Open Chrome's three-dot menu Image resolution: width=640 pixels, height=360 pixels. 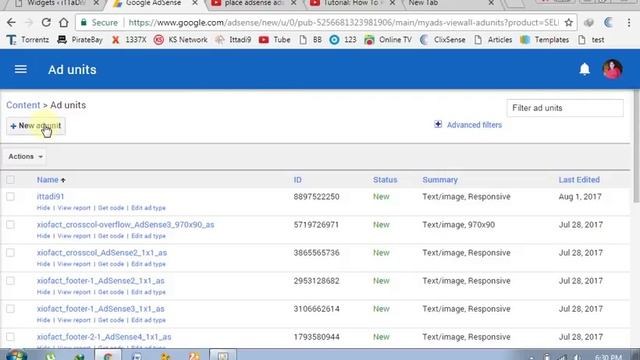click(x=629, y=22)
